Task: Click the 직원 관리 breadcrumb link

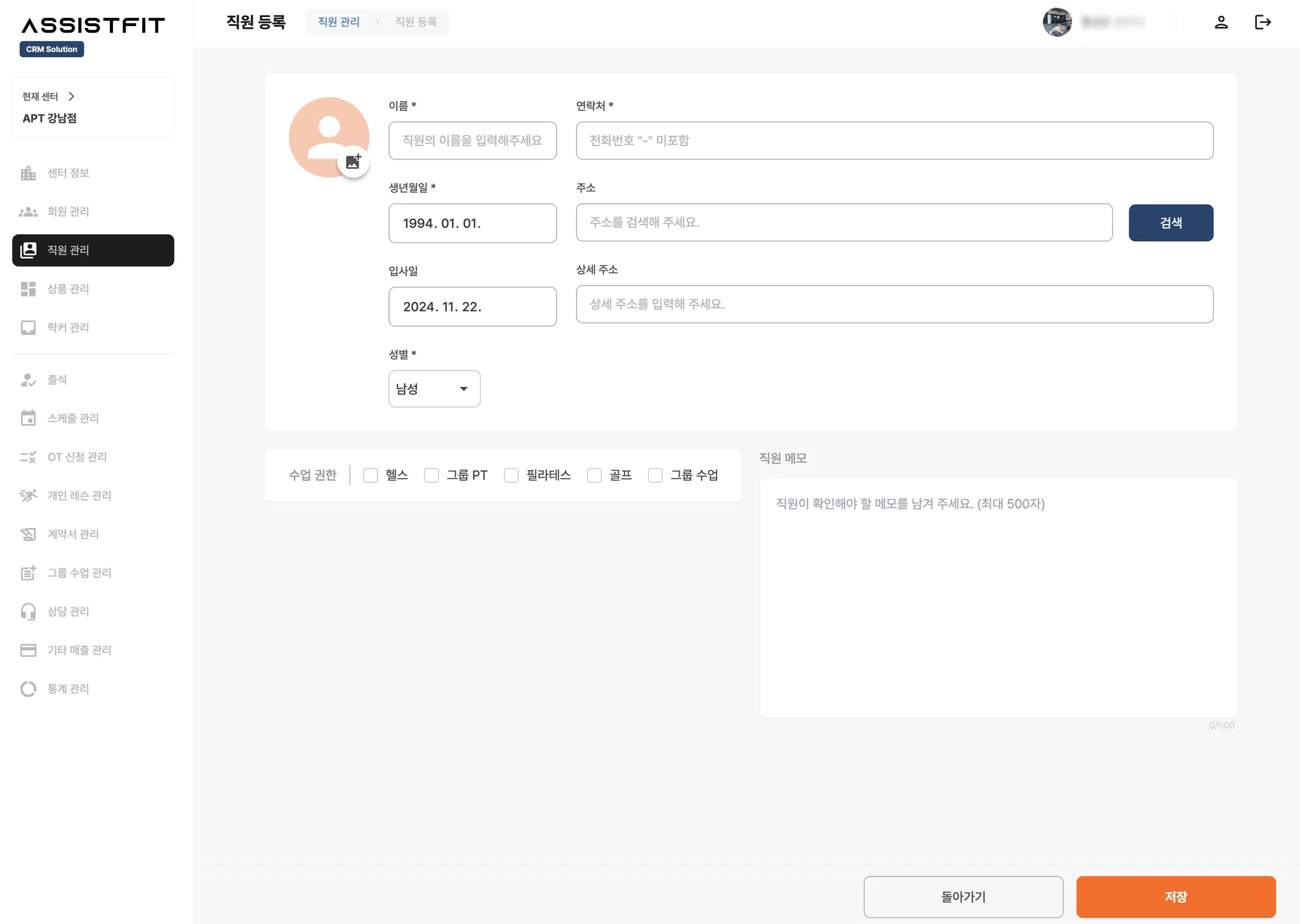Action: click(x=338, y=22)
